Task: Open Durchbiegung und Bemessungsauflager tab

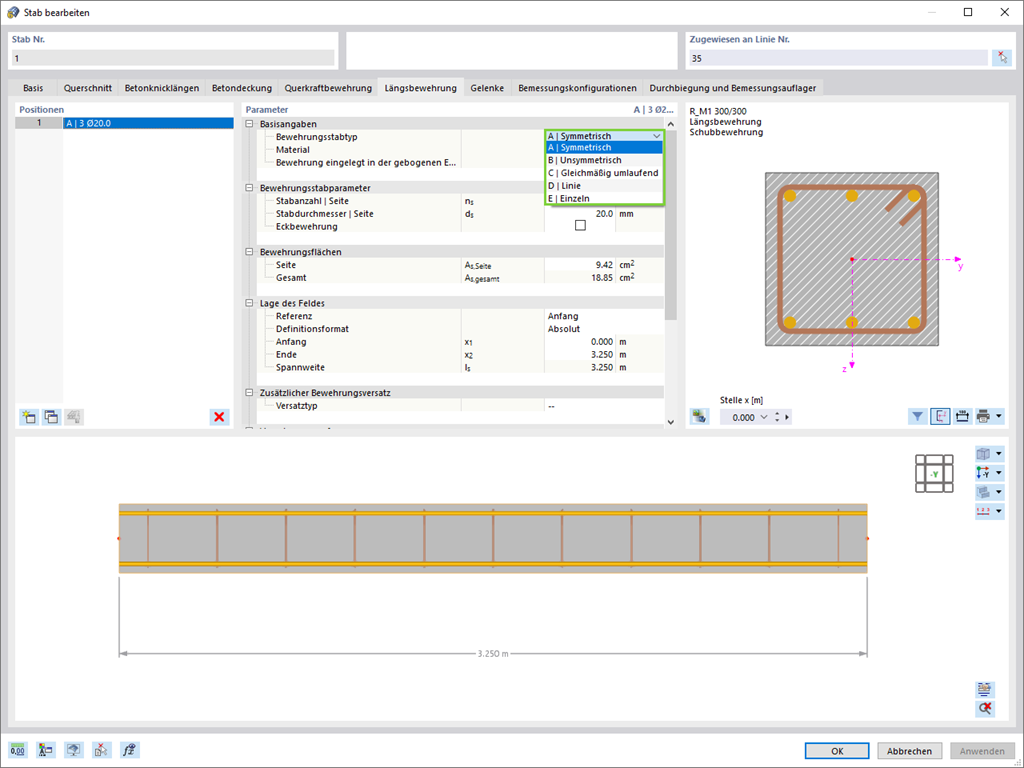Action: point(733,88)
